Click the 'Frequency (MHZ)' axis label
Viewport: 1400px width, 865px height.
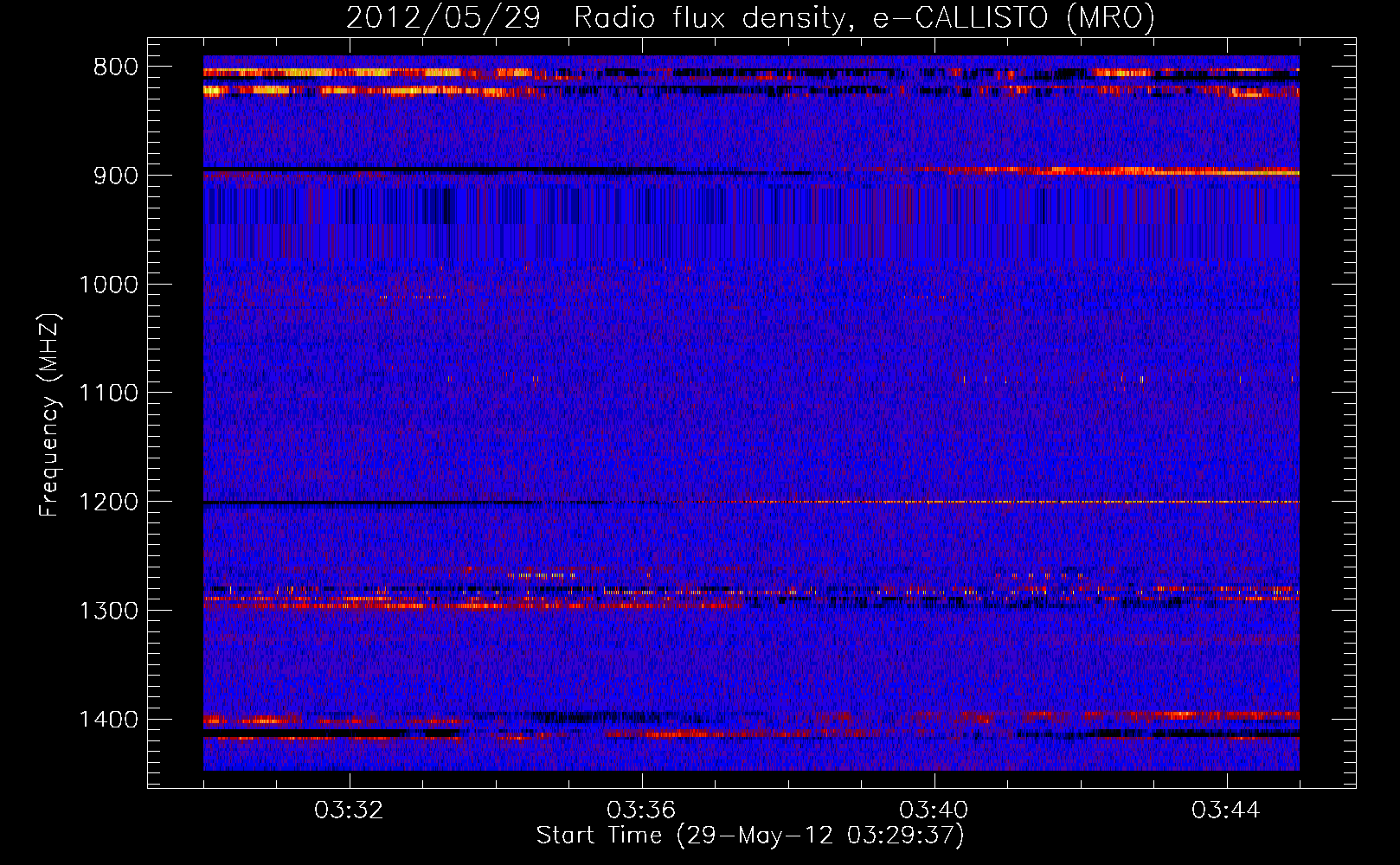click(49, 415)
